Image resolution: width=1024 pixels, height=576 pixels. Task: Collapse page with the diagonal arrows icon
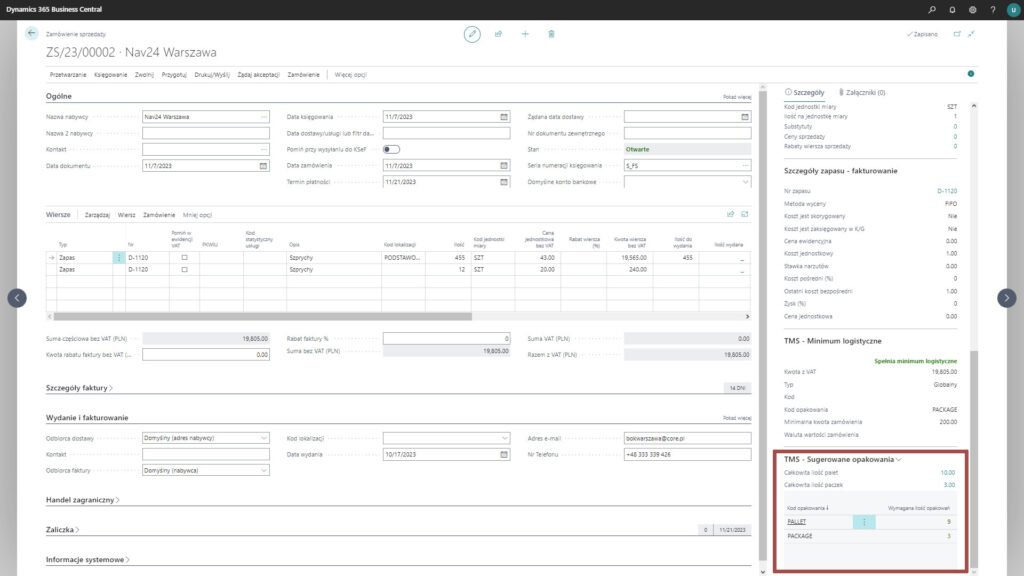point(971,34)
